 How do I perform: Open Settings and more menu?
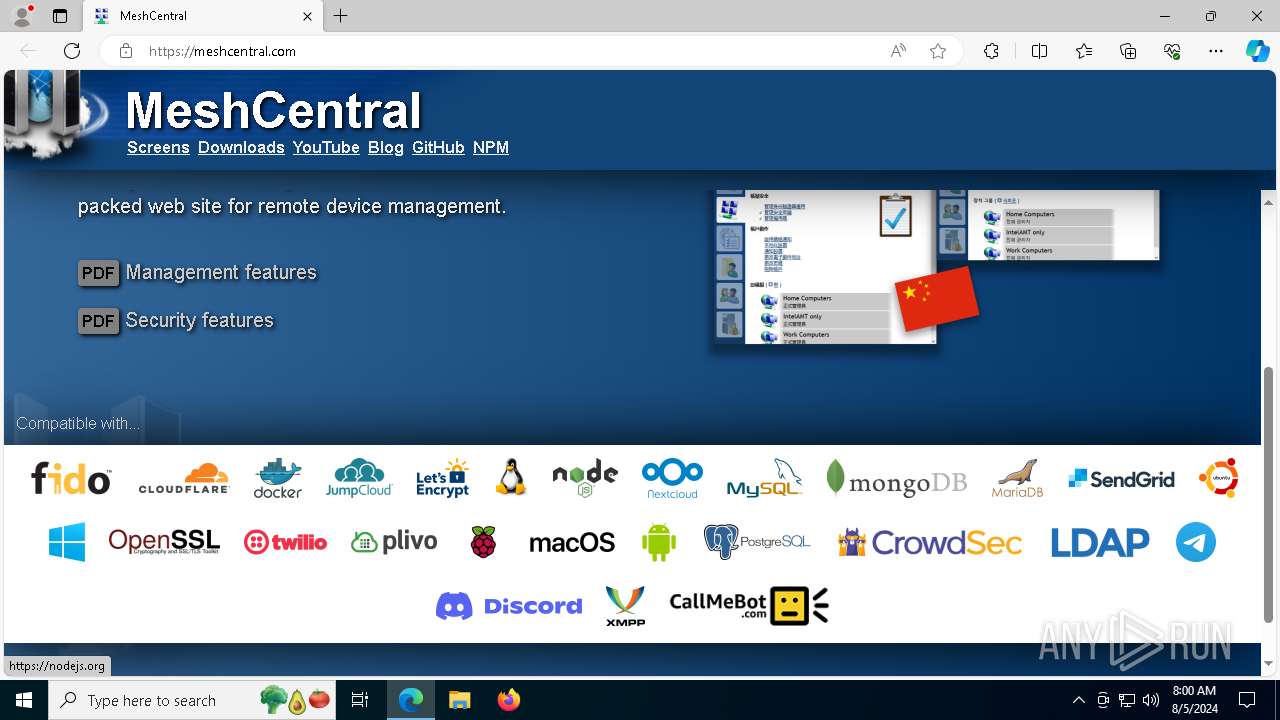point(1216,51)
